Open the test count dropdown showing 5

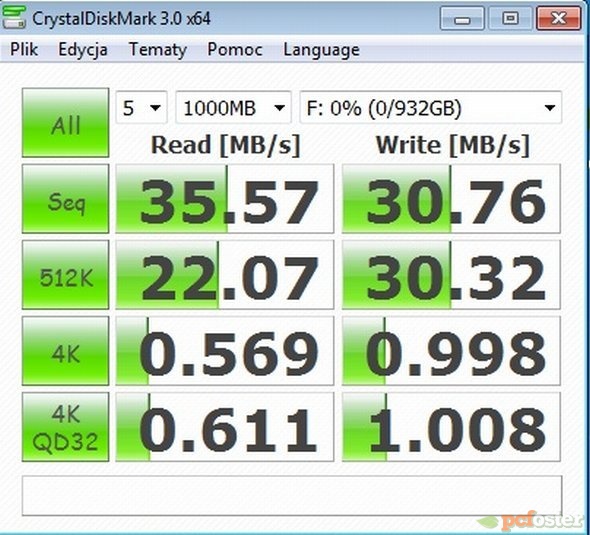[141, 108]
